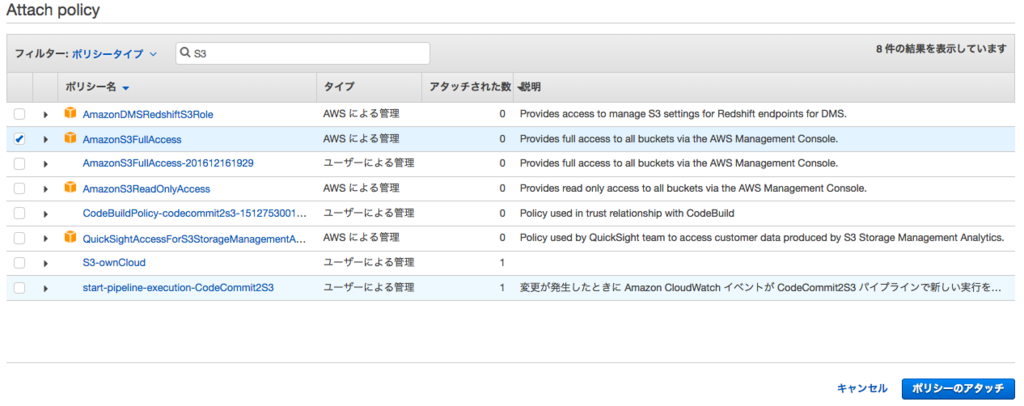Click the キャンセル link
Image resolution: width=1024 pixels, height=406 pixels.
[x=862, y=388]
